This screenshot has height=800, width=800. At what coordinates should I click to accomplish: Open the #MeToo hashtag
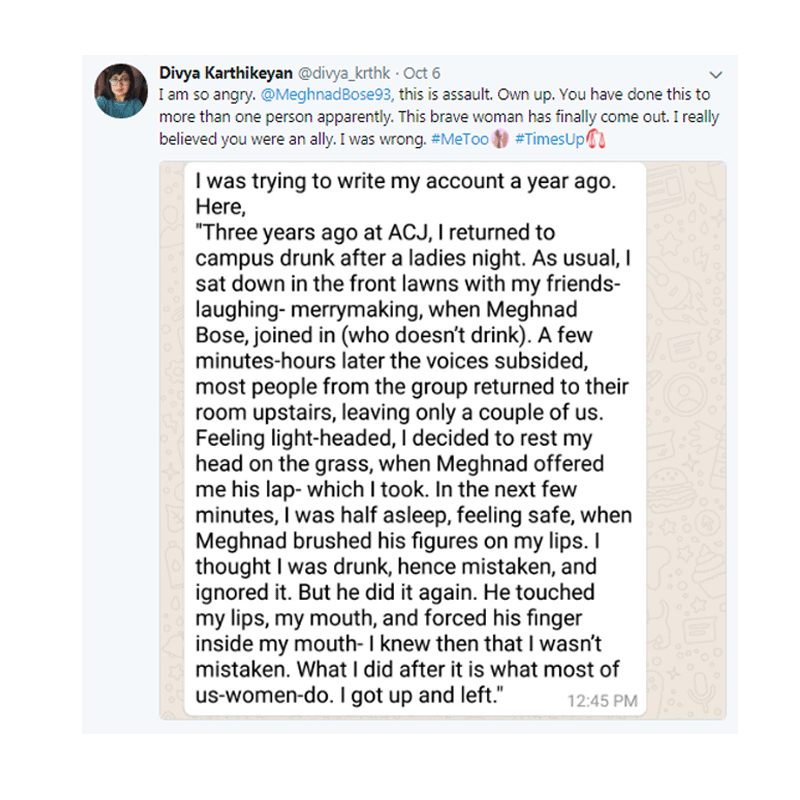[x=460, y=139]
